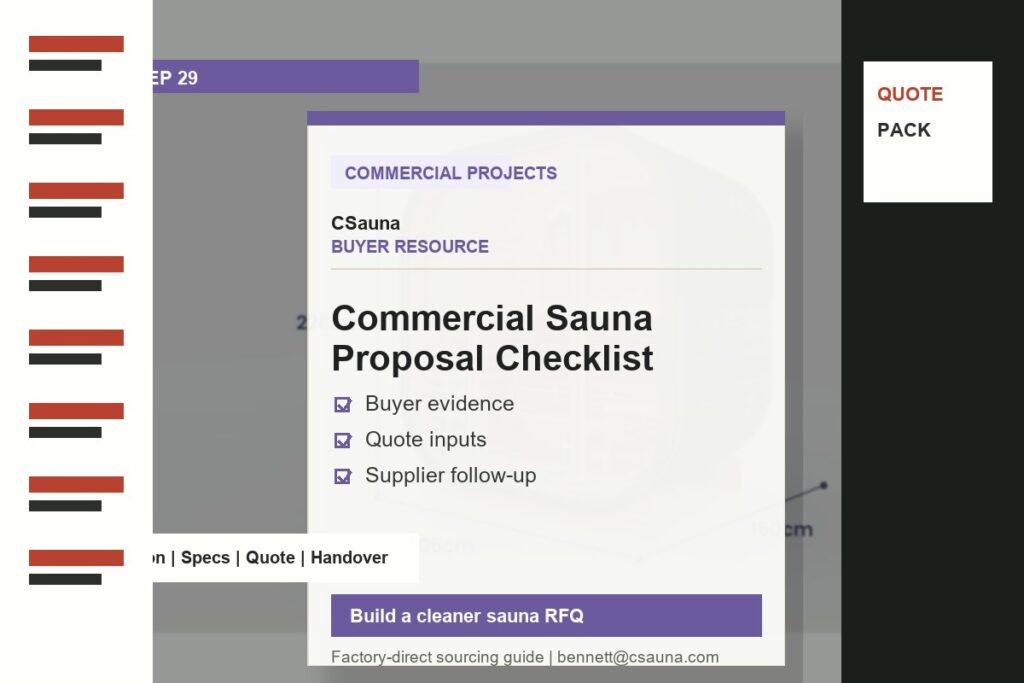Click the 'Handover' step label
This screenshot has width=1024, height=683.
click(x=349, y=558)
